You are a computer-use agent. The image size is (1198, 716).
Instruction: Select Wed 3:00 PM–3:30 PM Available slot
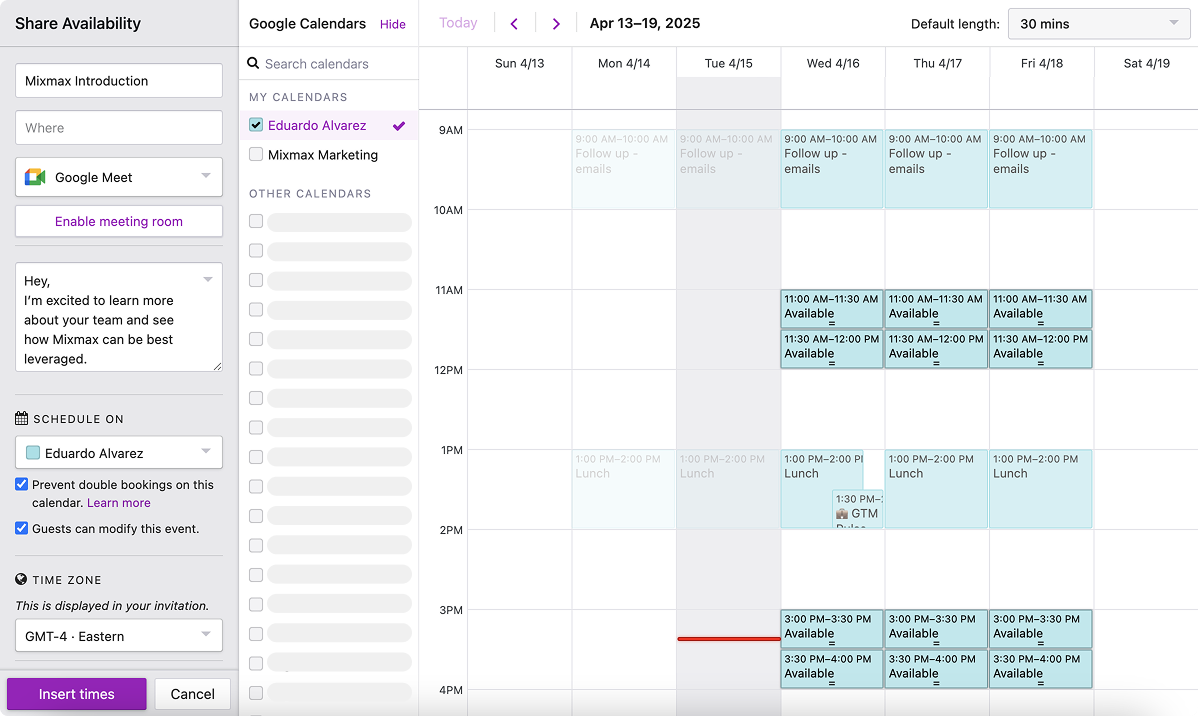[831, 628]
